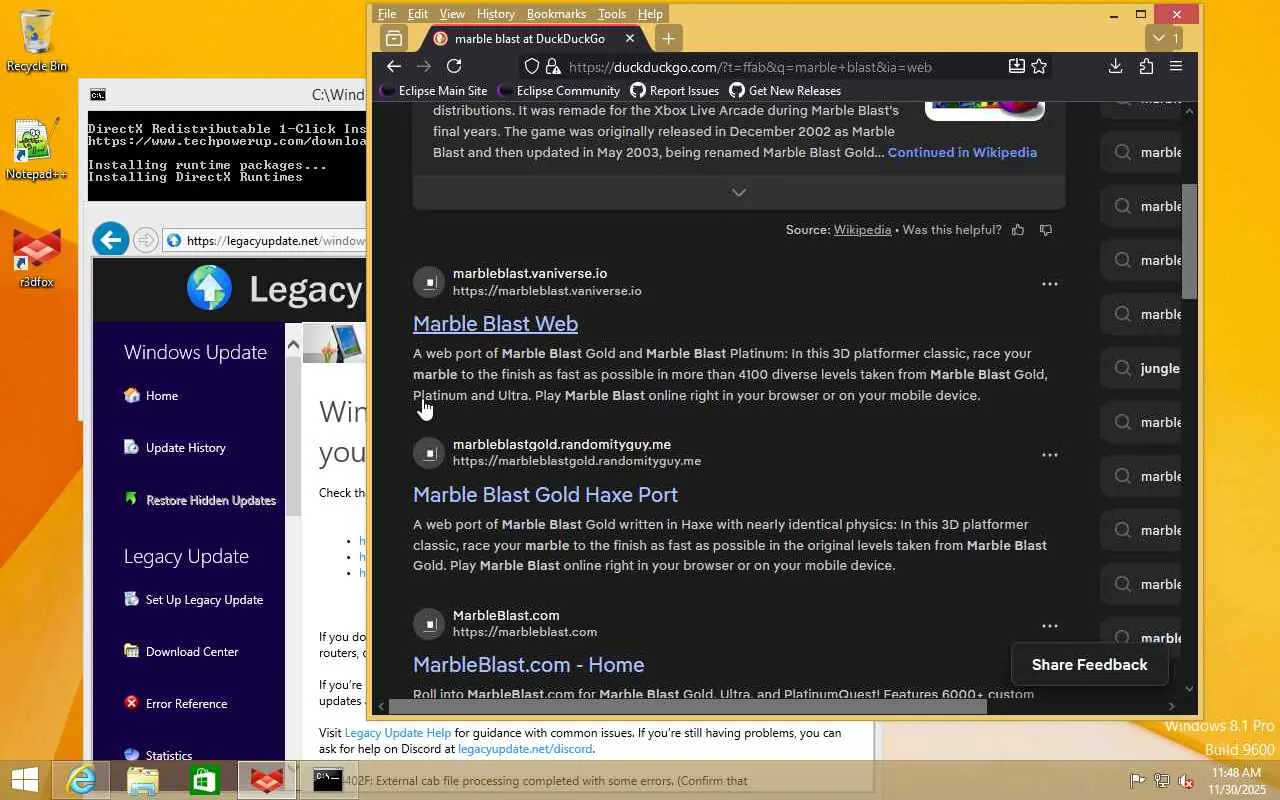Open the Tools menu
The height and width of the screenshot is (800, 1280).
pos(612,14)
